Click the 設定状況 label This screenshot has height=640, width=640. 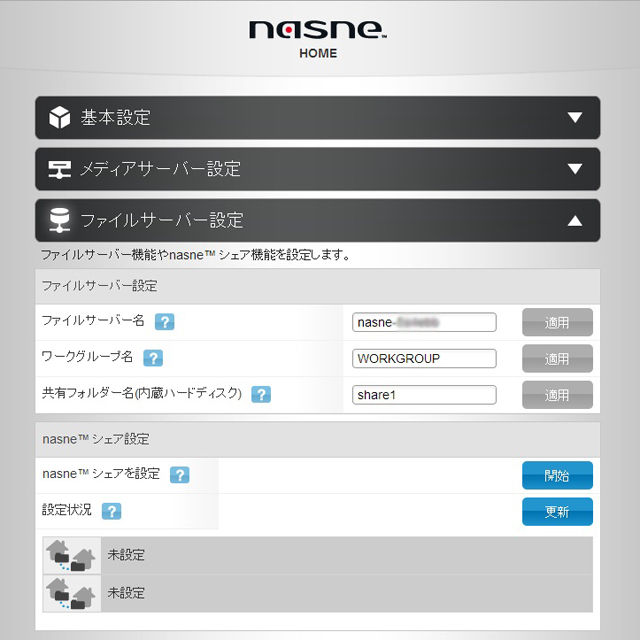click(x=67, y=510)
